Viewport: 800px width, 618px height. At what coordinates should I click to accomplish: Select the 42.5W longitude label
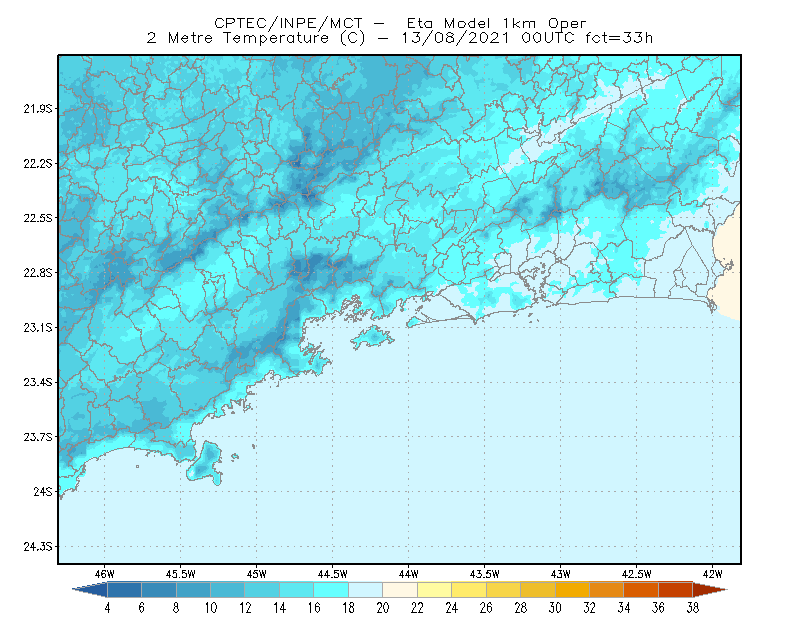click(x=637, y=574)
